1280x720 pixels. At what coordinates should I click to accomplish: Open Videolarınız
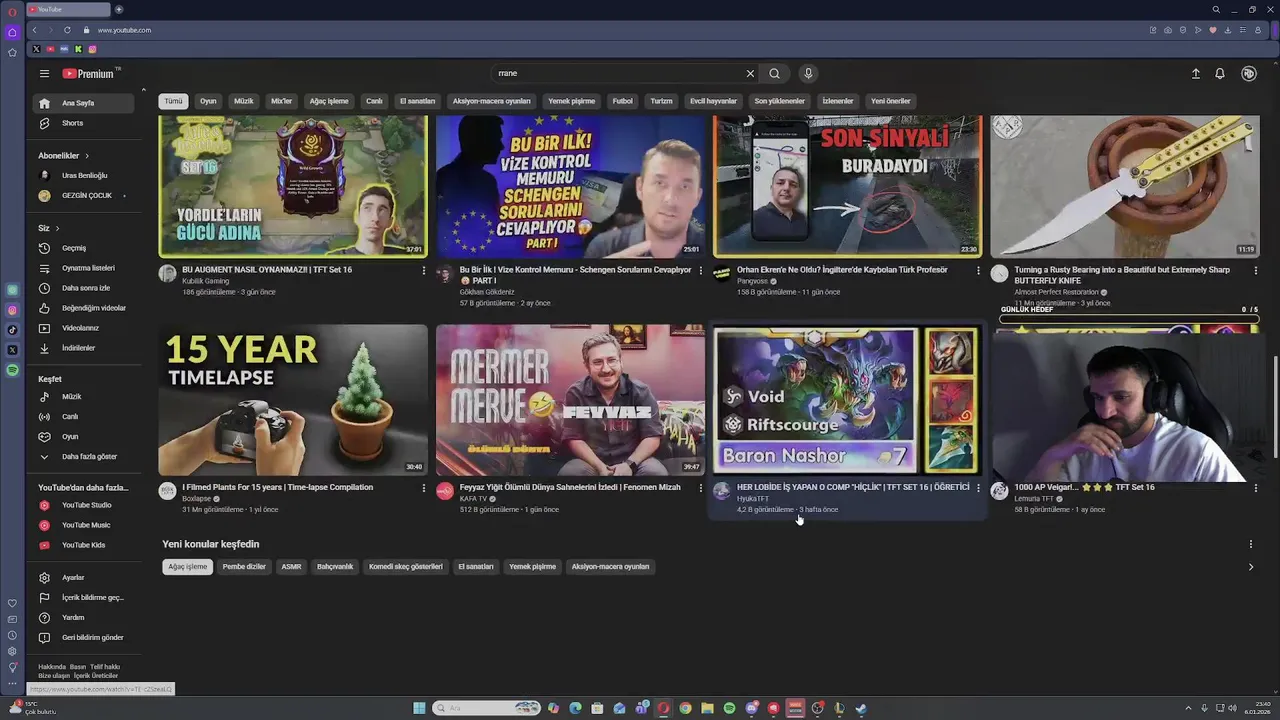tap(82, 328)
